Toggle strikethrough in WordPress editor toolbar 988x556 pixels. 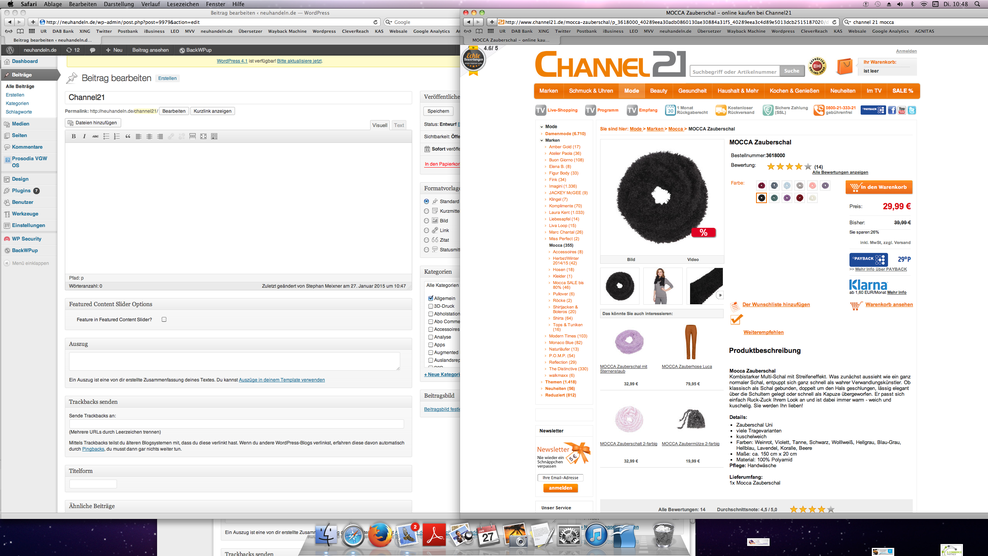(95, 136)
